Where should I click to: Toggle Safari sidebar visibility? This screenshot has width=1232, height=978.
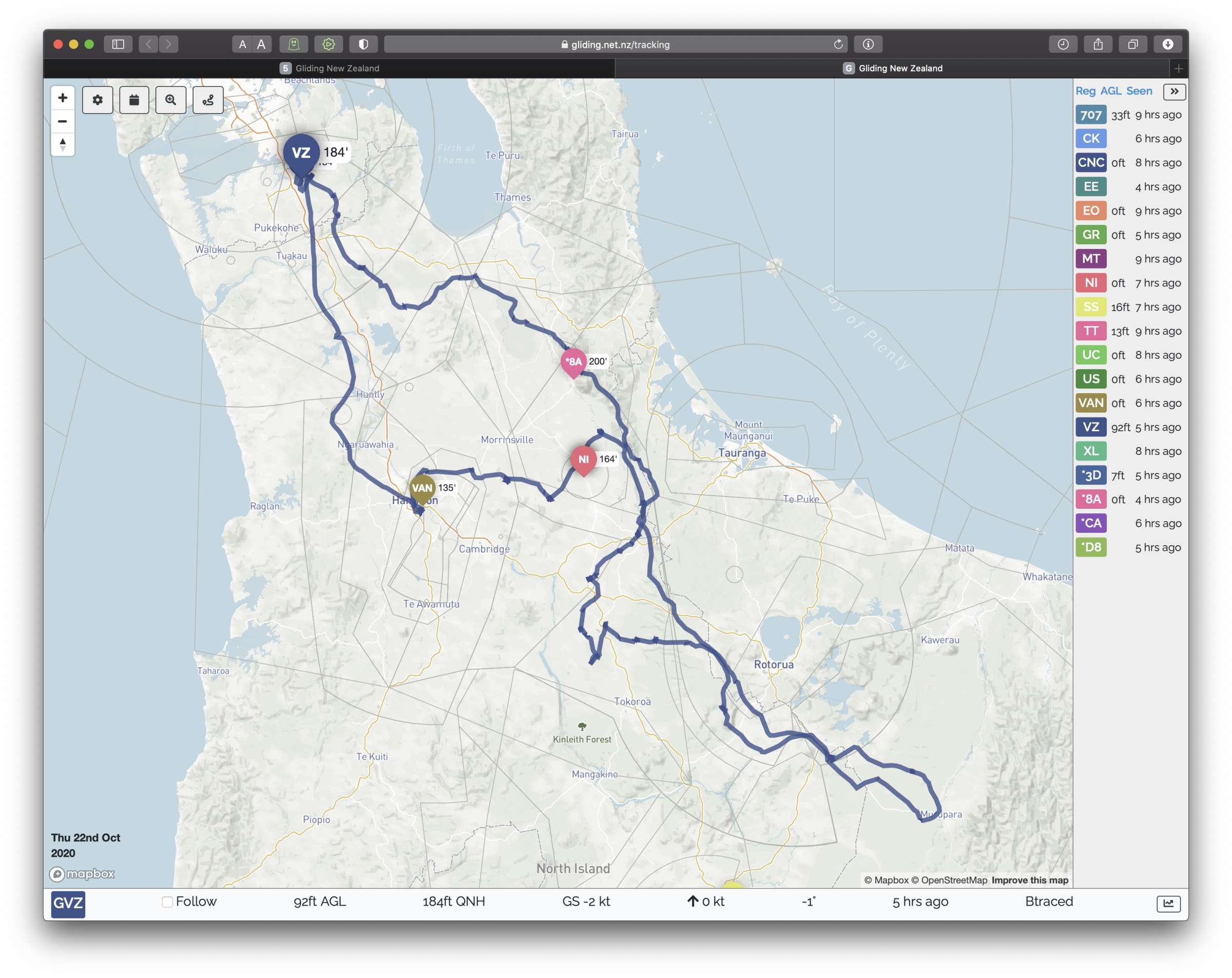pyautogui.click(x=118, y=44)
